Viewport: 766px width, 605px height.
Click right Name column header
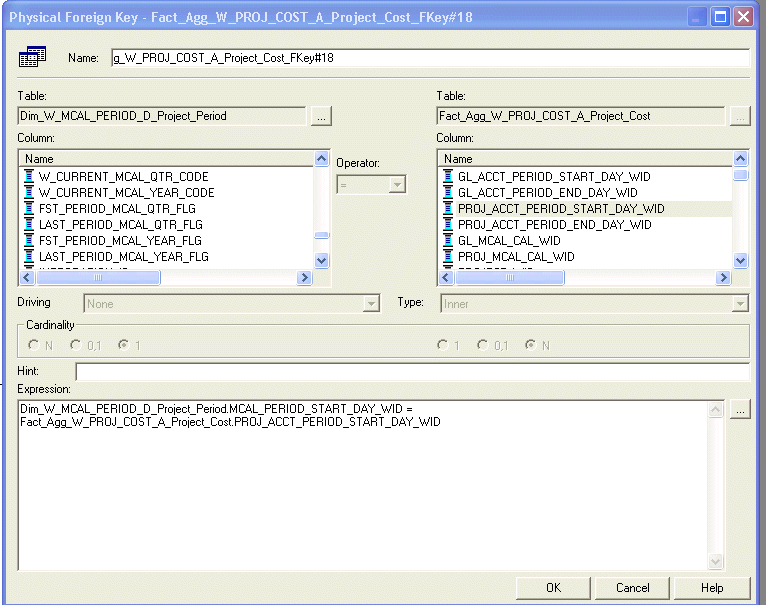point(586,159)
